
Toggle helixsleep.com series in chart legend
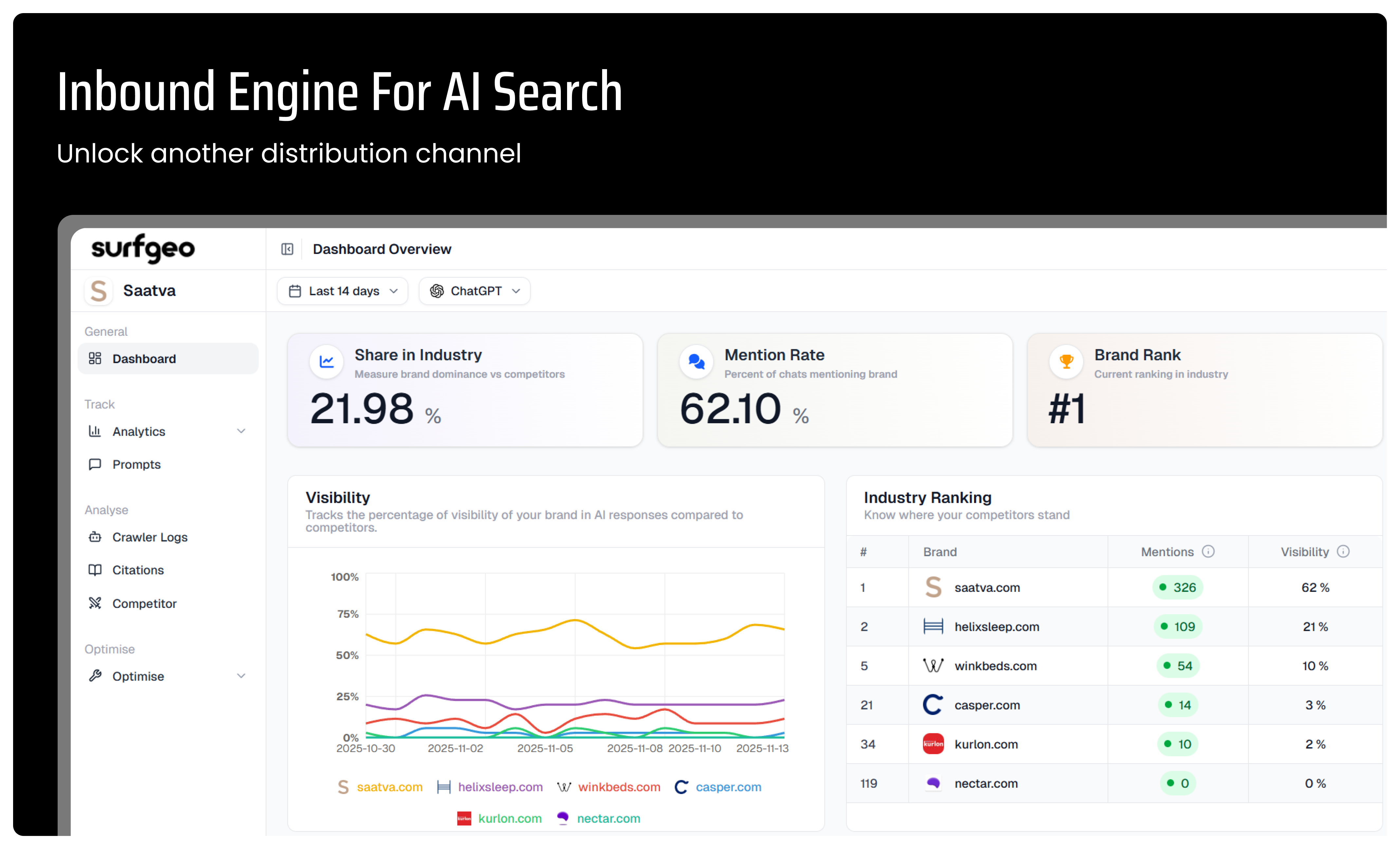pyautogui.click(x=500, y=787)
